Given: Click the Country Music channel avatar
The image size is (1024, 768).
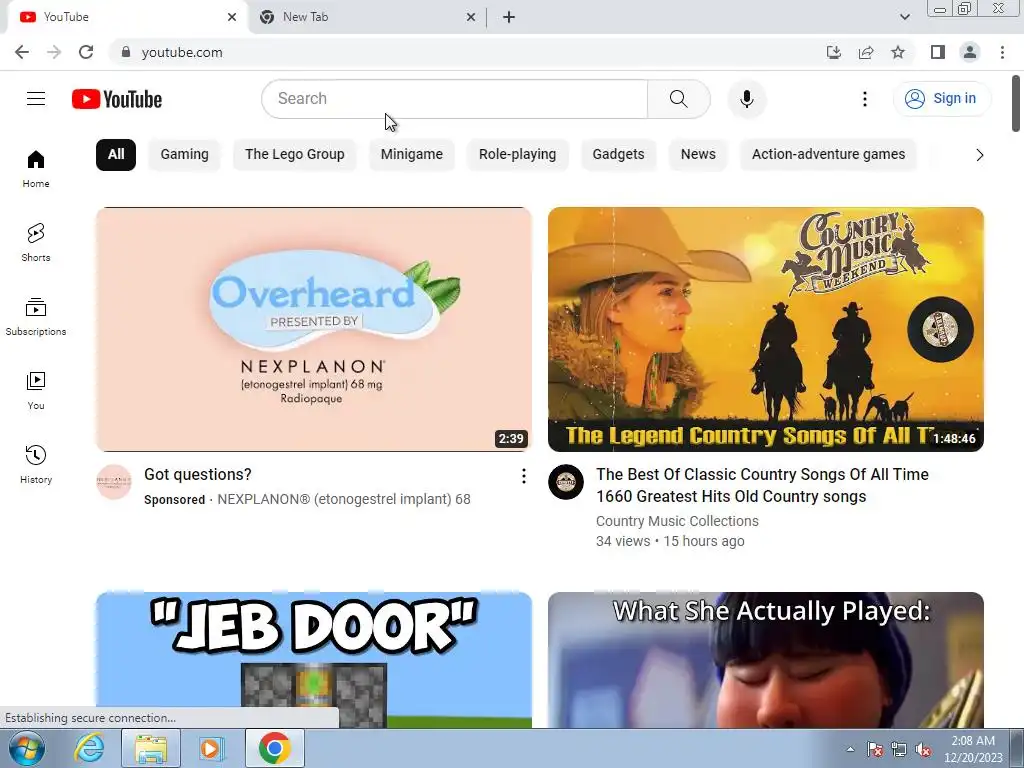Looking at the screenshot, I should 566,482.
